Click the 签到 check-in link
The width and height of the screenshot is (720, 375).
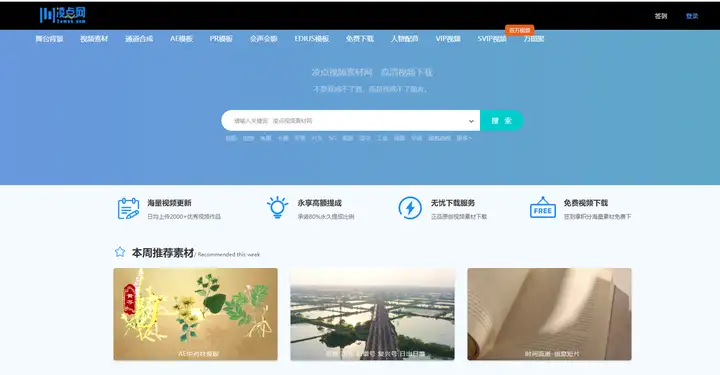661,16
